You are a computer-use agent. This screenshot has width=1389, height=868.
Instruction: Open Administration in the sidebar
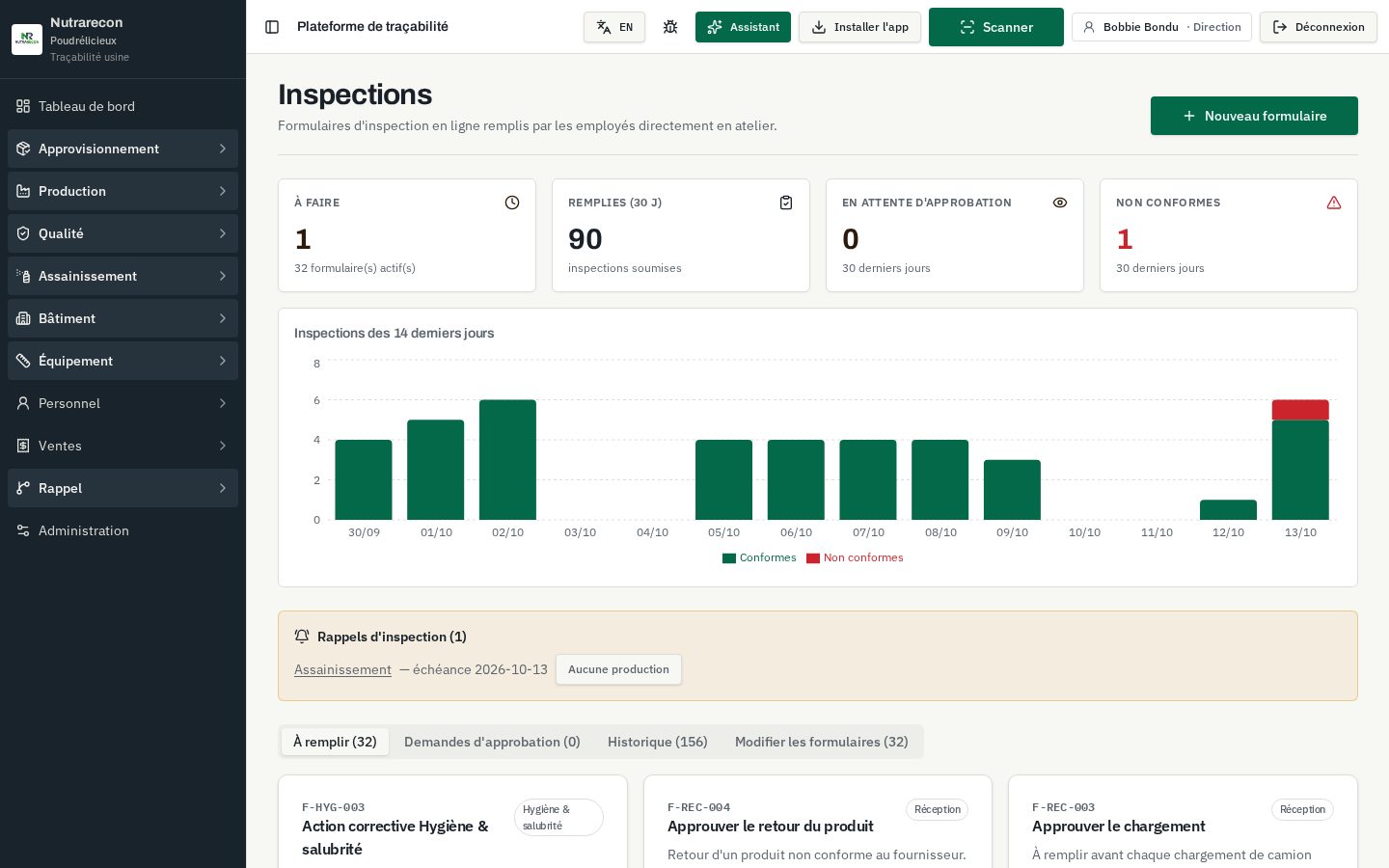tap(123, 530)
